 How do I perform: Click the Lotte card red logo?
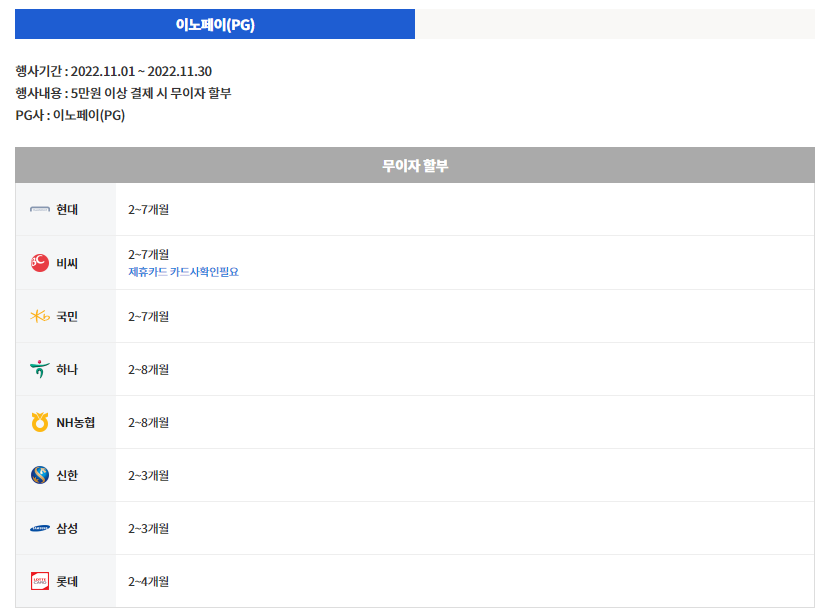tap(40, 581)
